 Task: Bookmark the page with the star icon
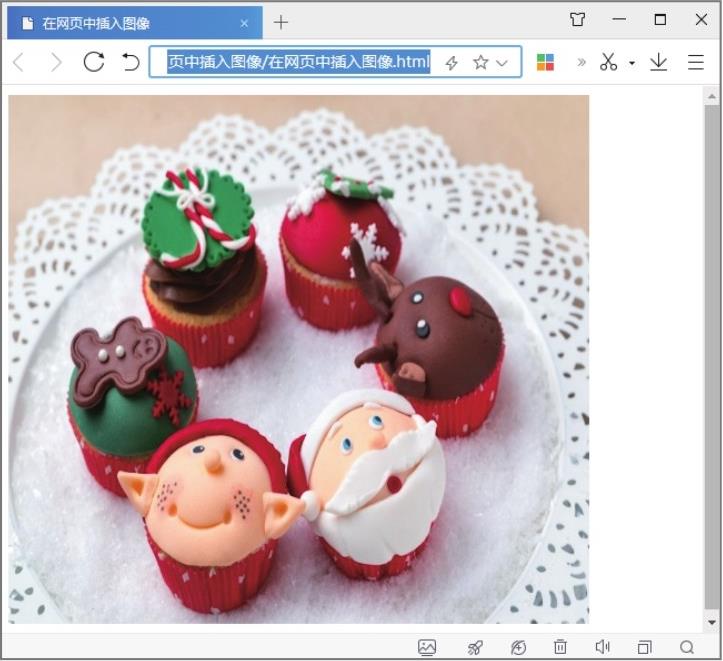(480, 62)
